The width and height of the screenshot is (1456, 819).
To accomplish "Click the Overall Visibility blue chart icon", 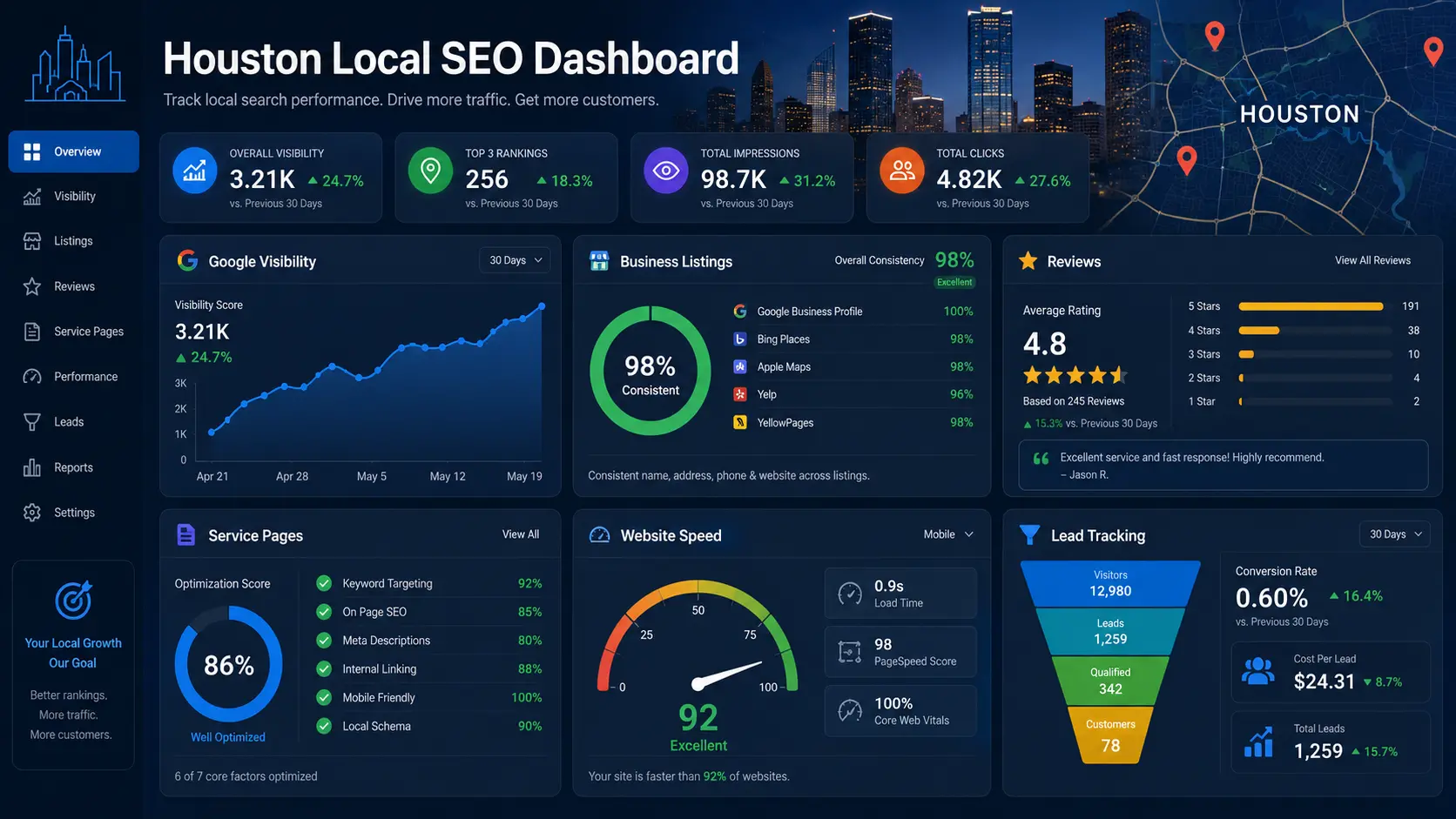I will point(195,171).
